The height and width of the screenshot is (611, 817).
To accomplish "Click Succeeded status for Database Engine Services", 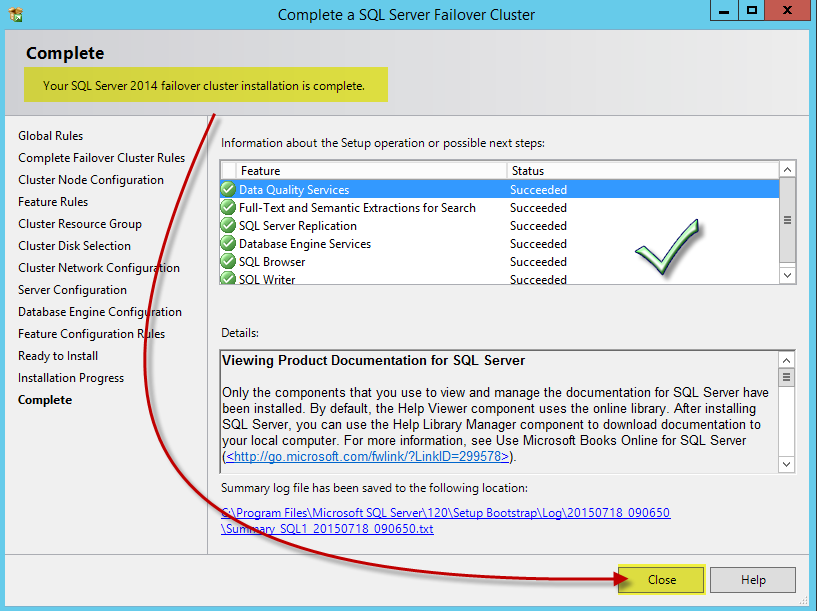I will coord(538,244).
